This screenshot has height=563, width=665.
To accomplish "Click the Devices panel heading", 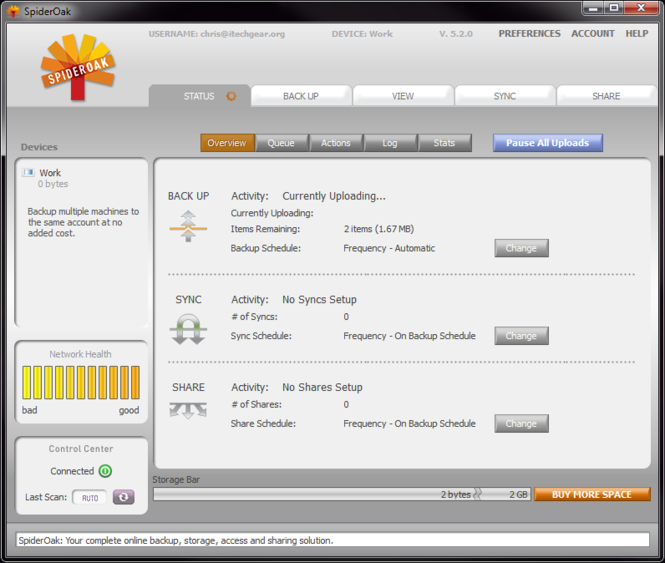I will tap(39, 147).
